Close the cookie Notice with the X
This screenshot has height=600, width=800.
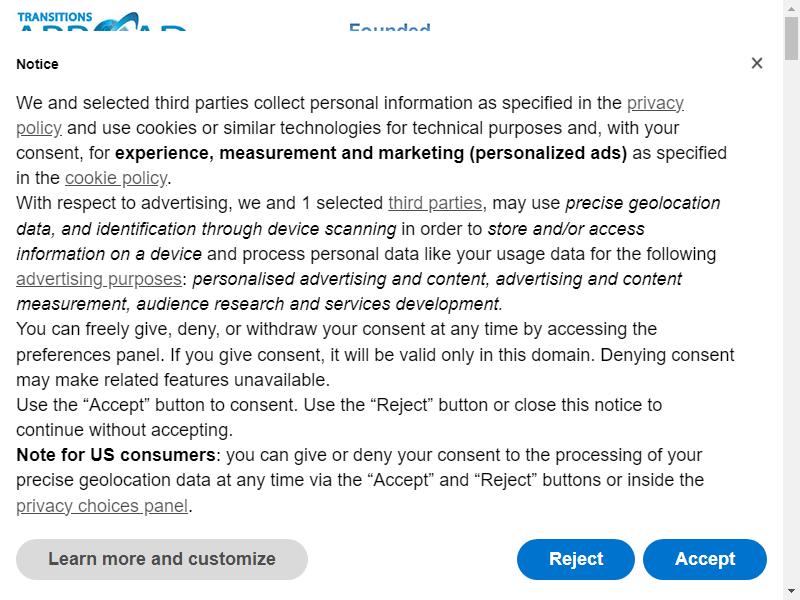pos(757,63)
